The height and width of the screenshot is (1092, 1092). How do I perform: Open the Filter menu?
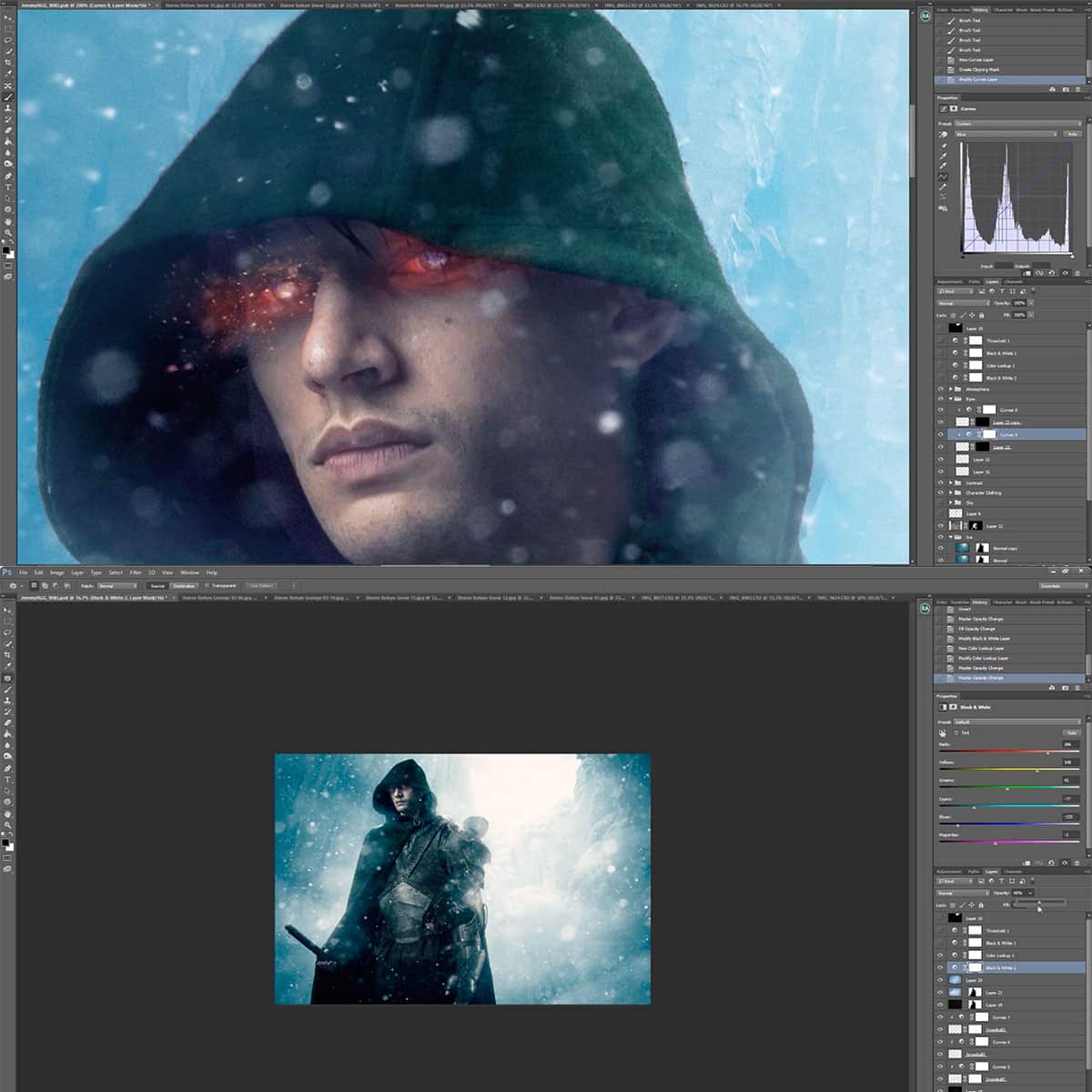(136, 573)
